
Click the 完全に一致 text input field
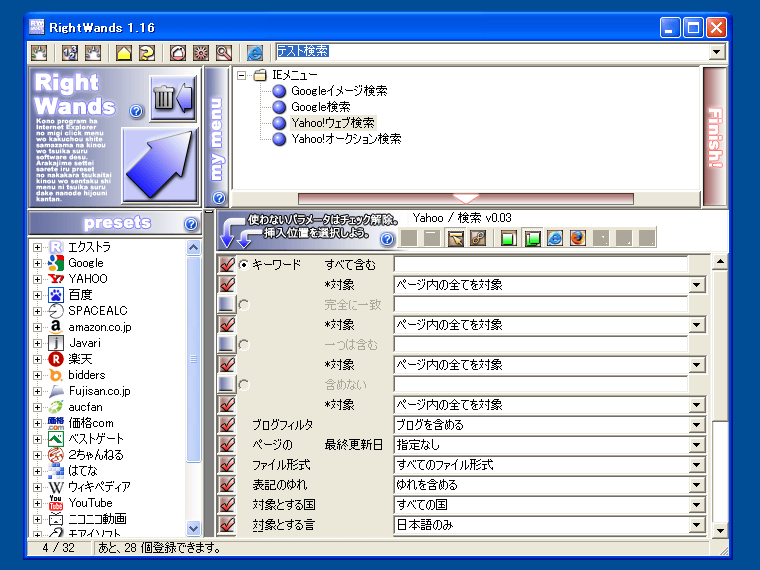coord(541,304)
